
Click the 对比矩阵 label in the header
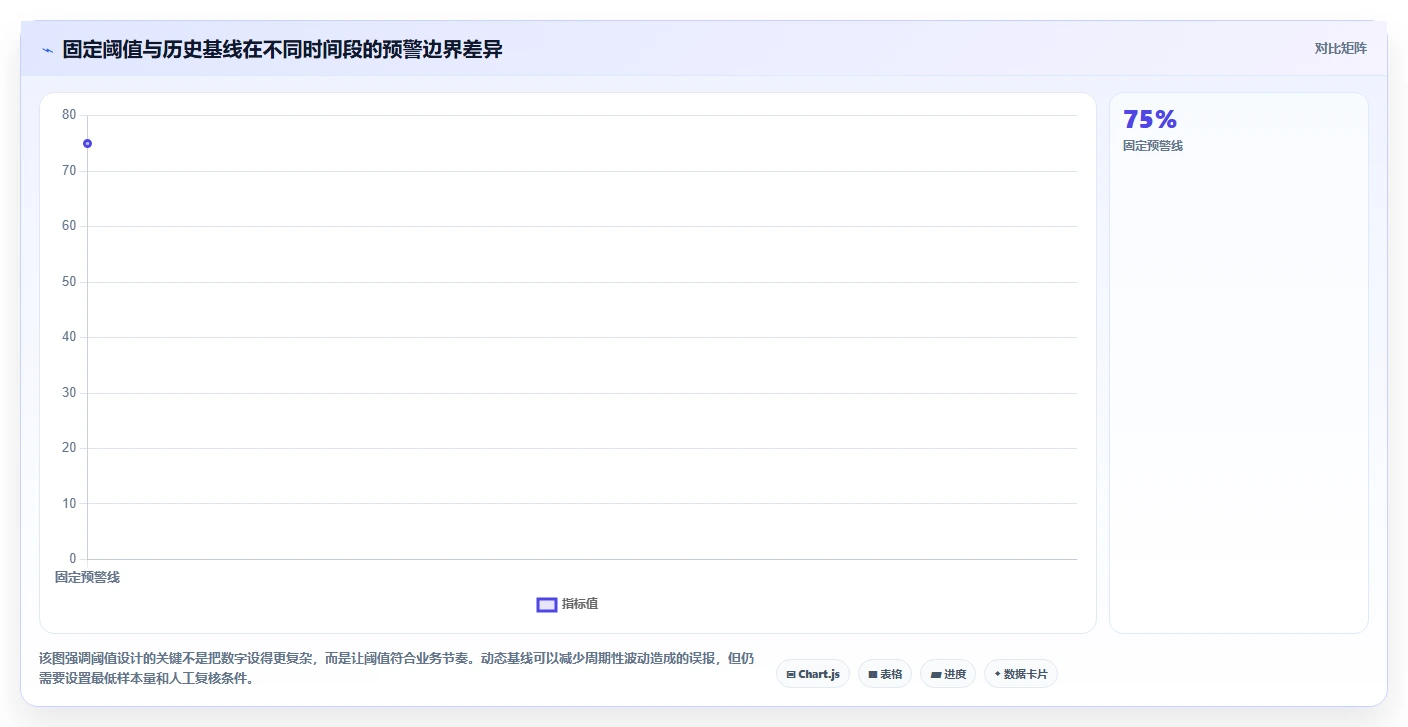[1340, 48]
